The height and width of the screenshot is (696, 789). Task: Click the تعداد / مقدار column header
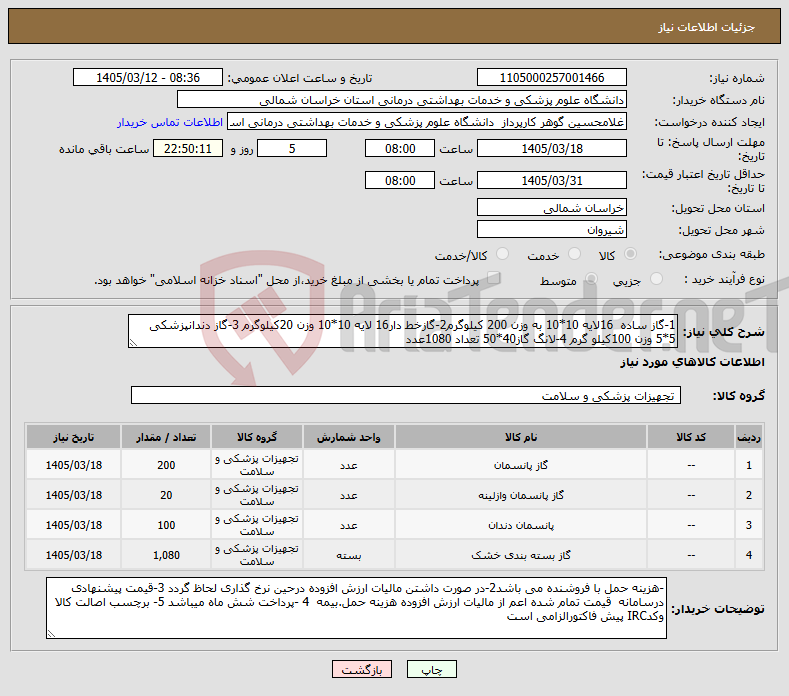(166, 437)
